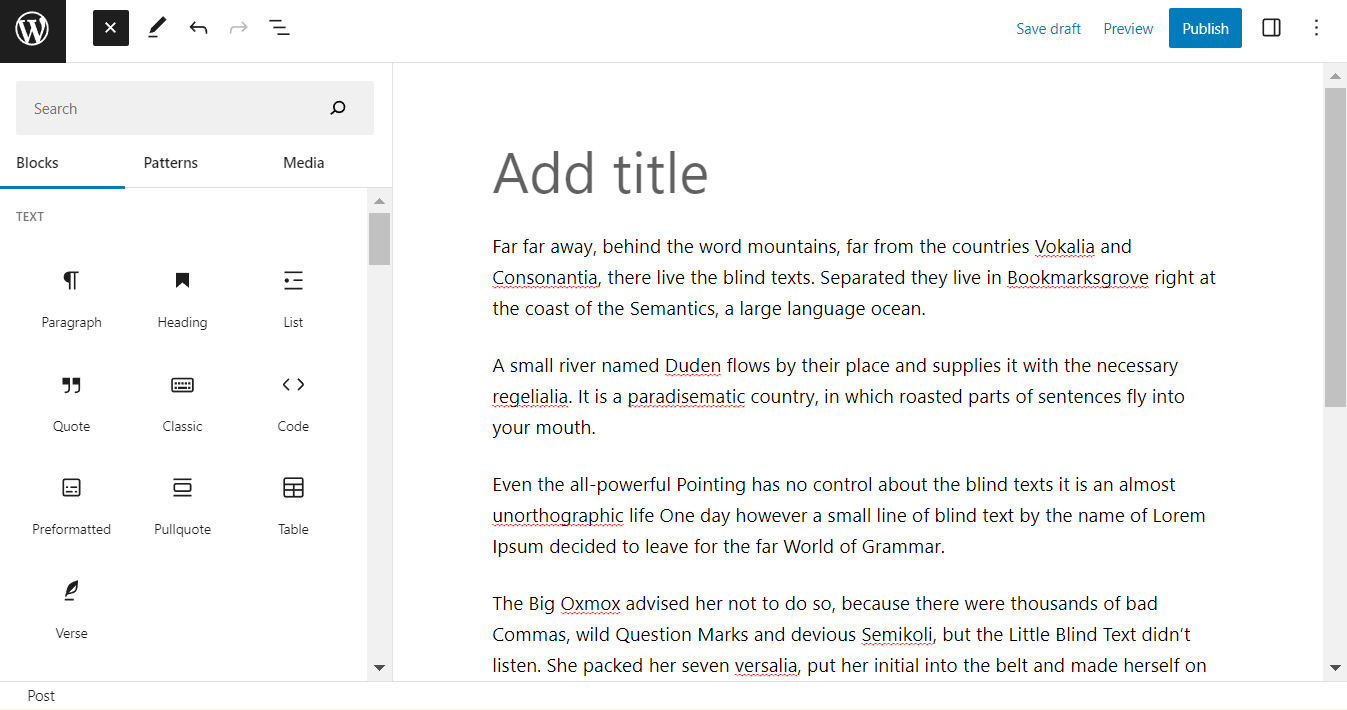
Task: Open the editor Options menu
Action: coord(1316,28)
